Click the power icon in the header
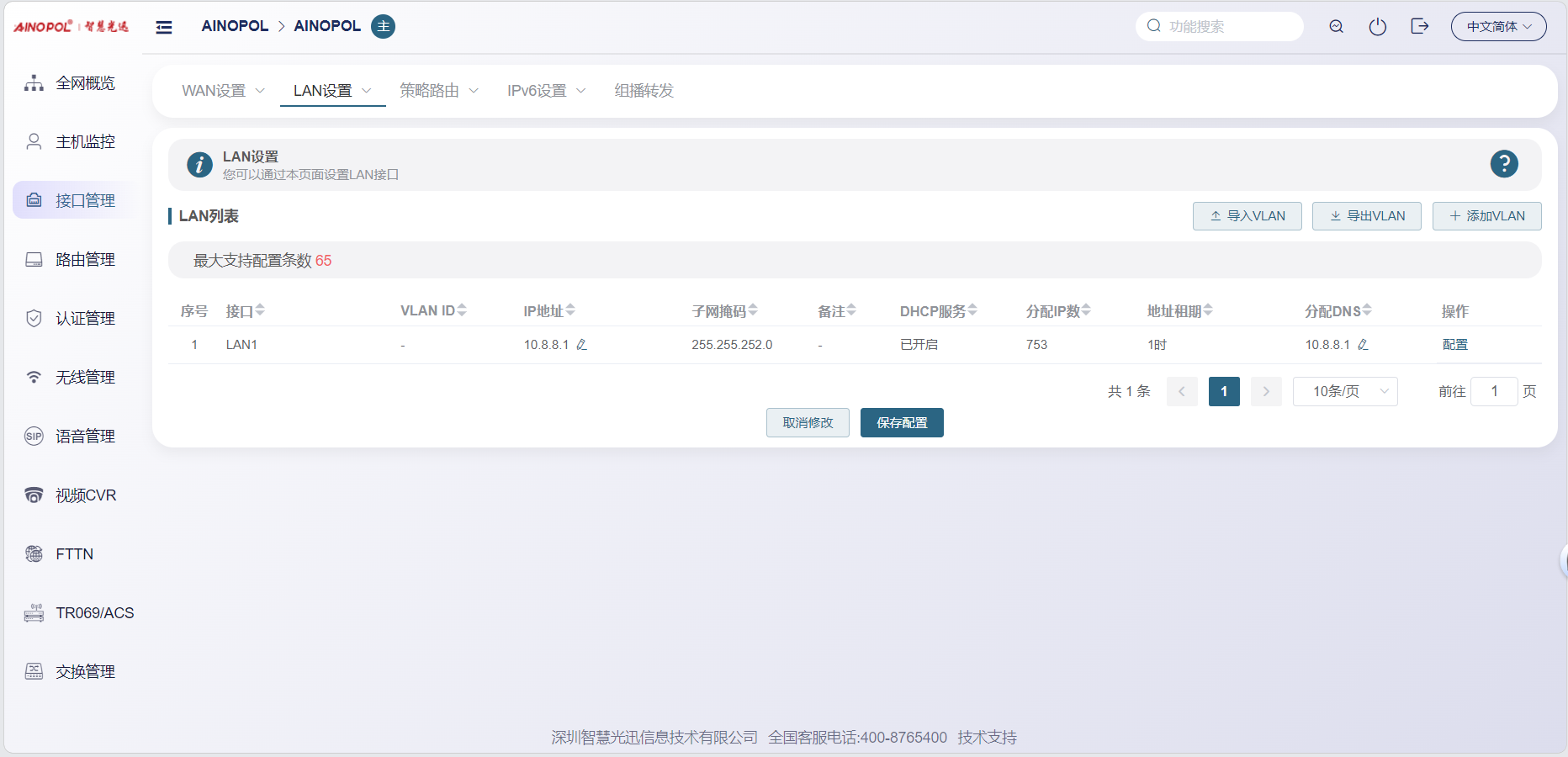Image resolution: width=1568 pixels, height=757 pixels. [x=1377, y=27]
